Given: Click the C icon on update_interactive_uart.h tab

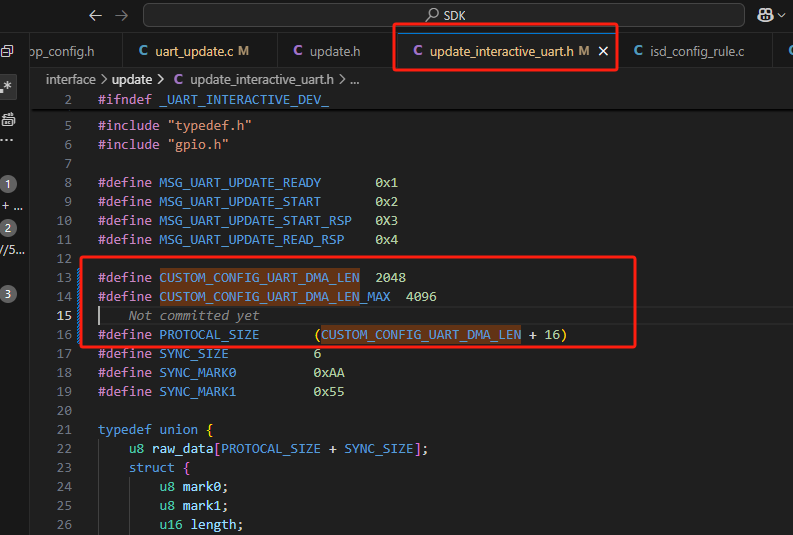Looking at the screenshot, I should coord(418,51).
